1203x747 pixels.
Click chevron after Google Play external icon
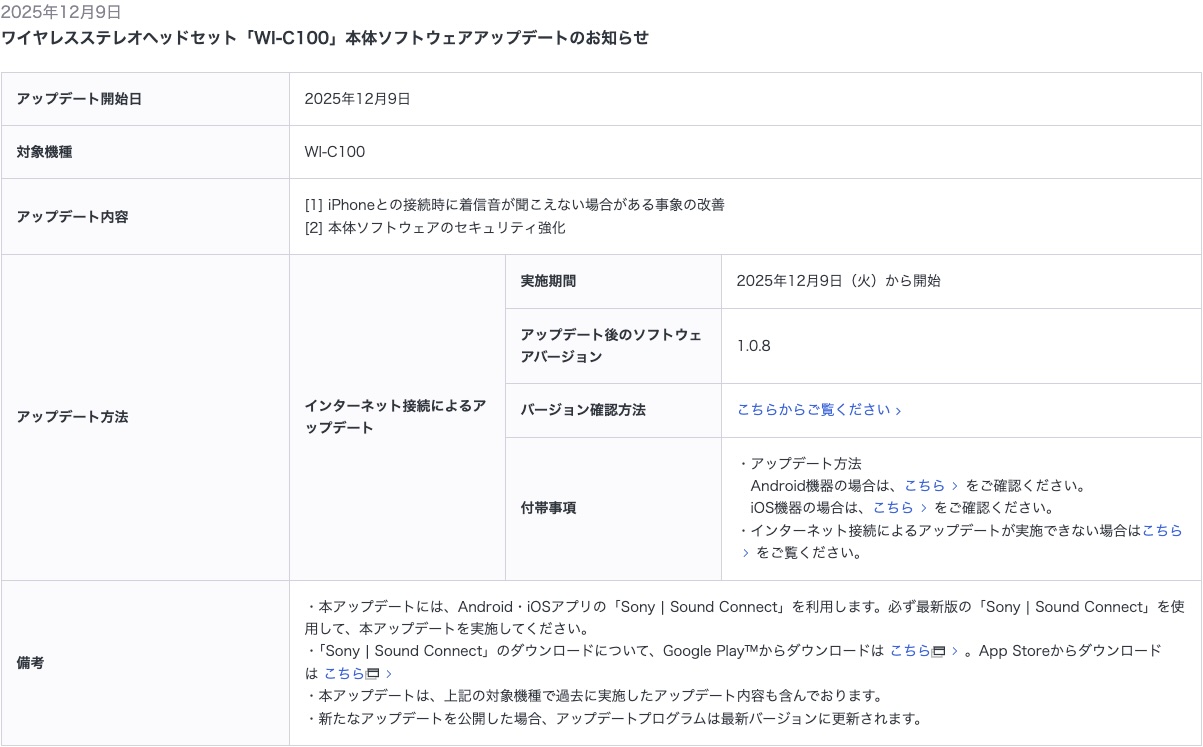[x=956, y=652]
